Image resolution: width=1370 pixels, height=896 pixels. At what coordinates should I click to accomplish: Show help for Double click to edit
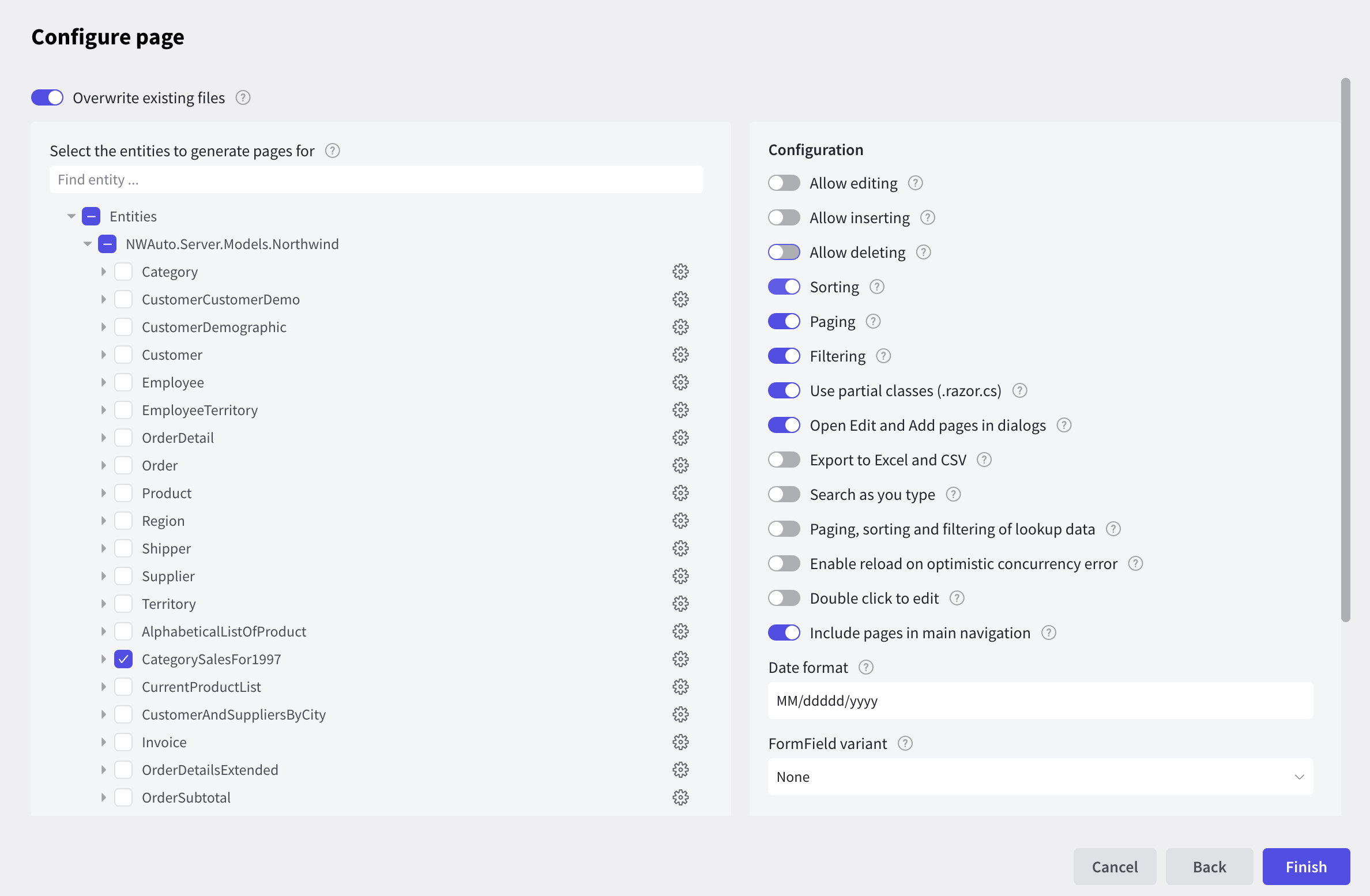pyautogui.click(x=957, y=598)
